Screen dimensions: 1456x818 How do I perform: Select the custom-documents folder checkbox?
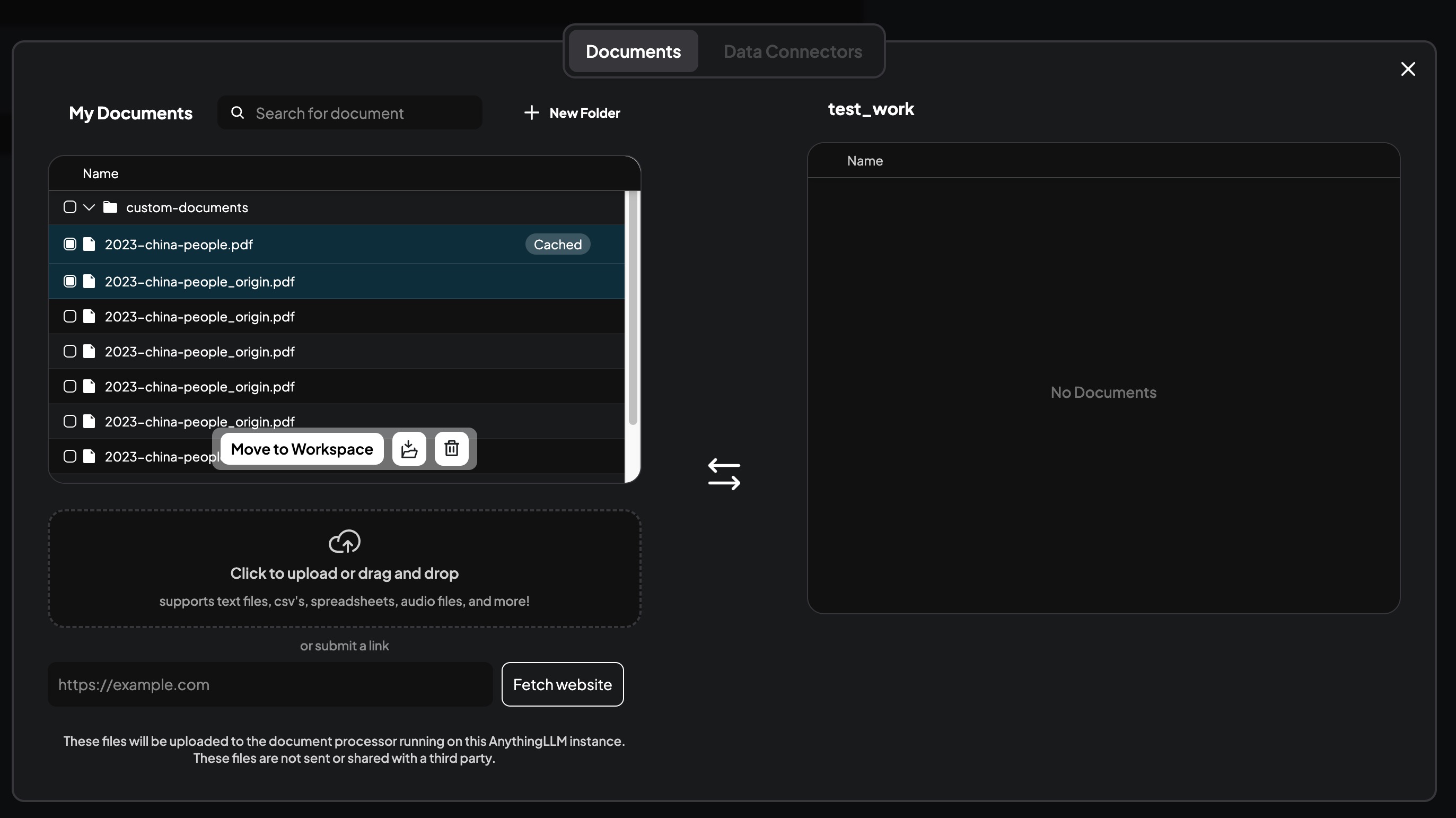point(70,207)
